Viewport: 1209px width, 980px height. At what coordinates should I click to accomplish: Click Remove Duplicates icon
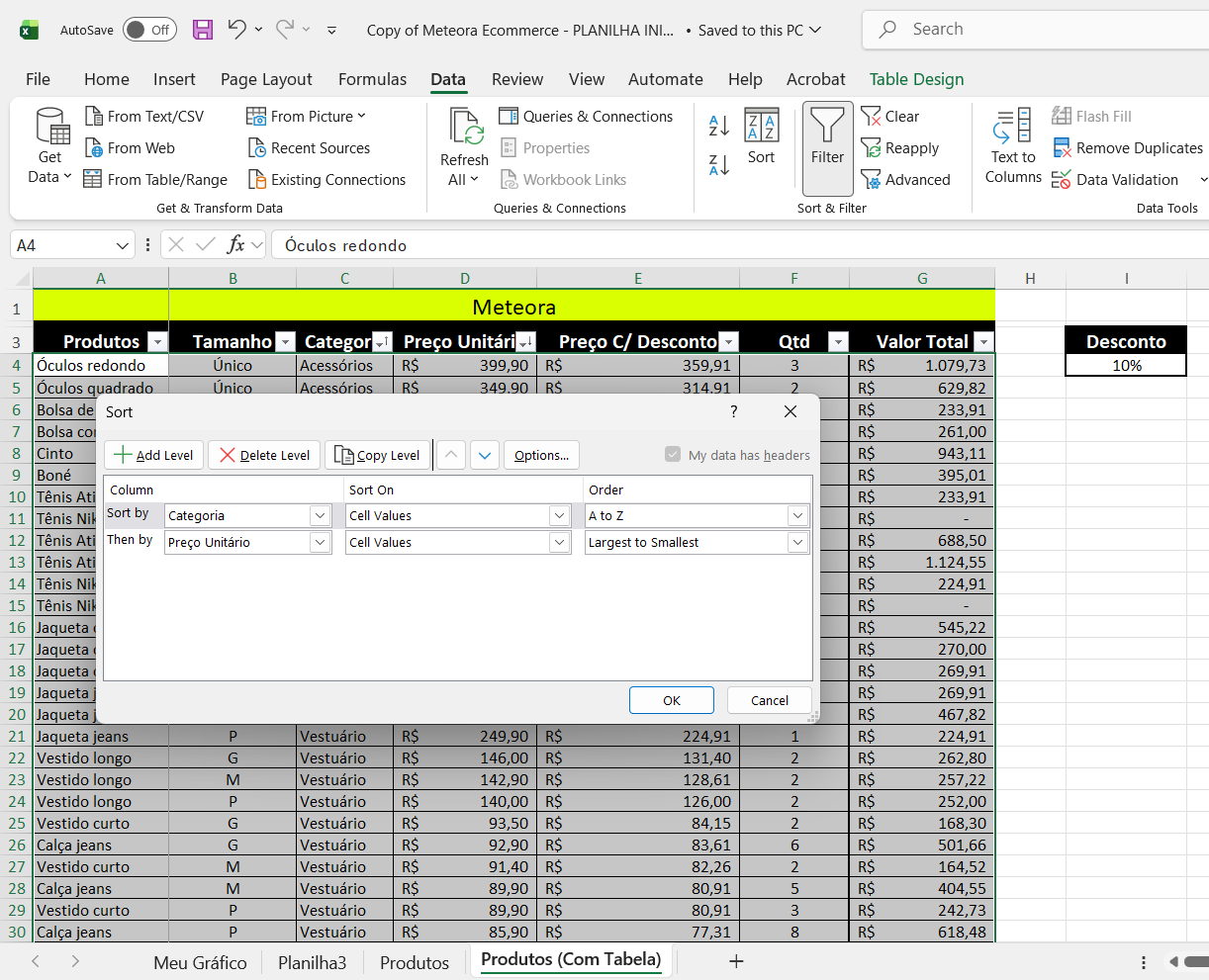(x=1062, y=148)
